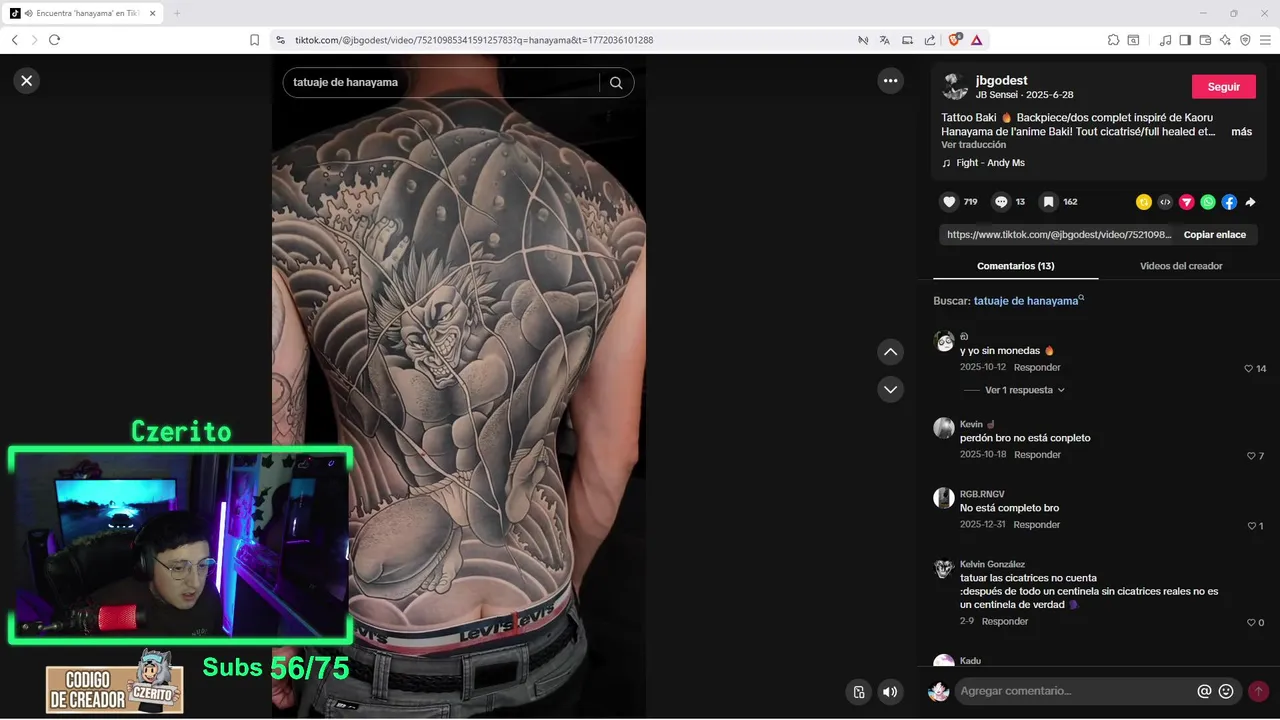The width and height of the screenshot is (1280, 720).
Task: Like RGB.RNGV's comment heart
Action: coord(1251,526)
